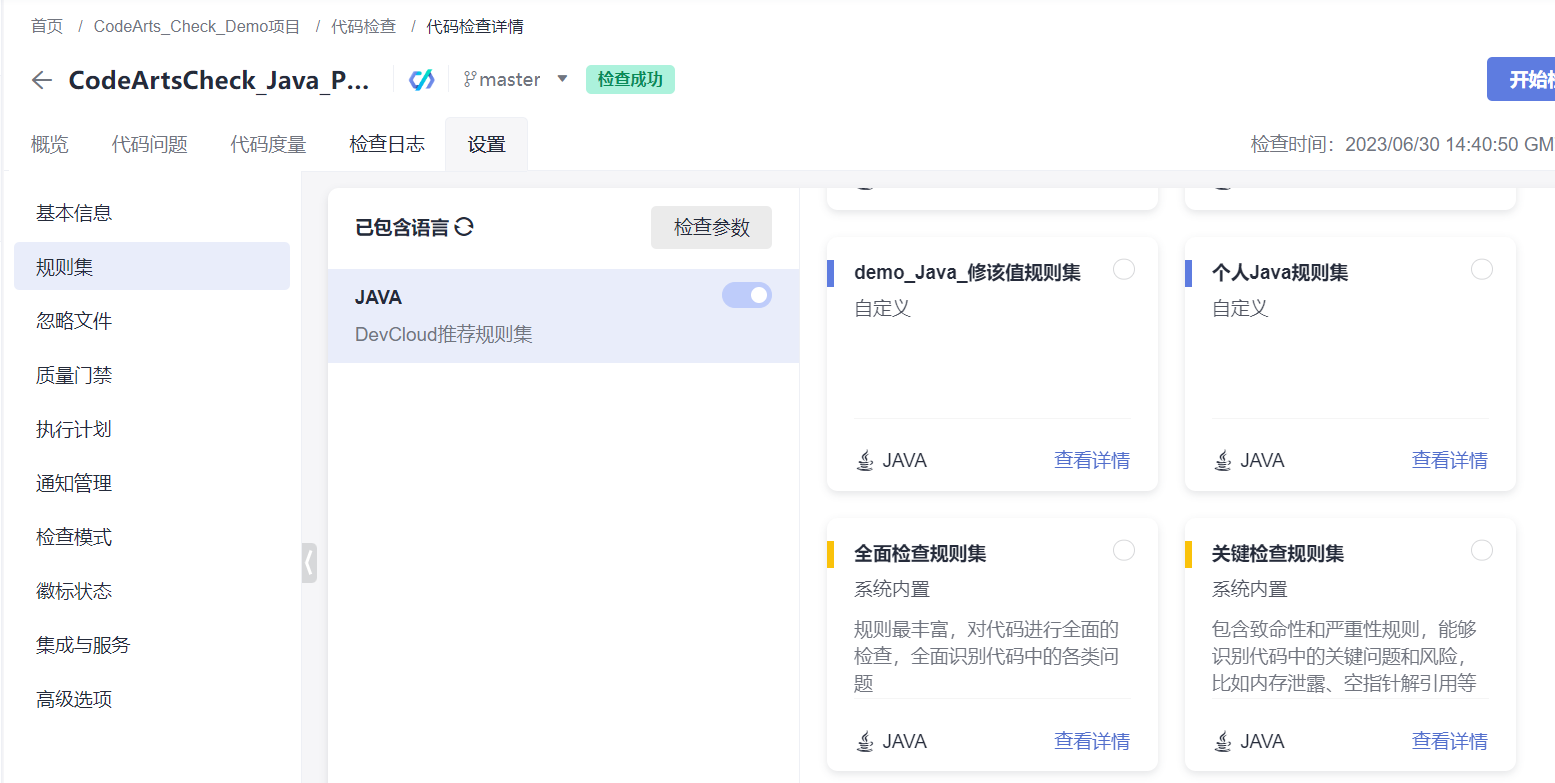Screen dimensions: 1555x783
Task: Toggle the JAVA language switch off
Action: pos(747,295)
